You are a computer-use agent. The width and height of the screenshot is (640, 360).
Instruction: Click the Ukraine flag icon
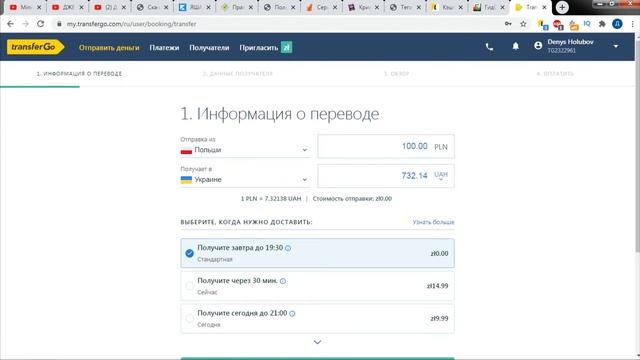[x=186, y=180]
